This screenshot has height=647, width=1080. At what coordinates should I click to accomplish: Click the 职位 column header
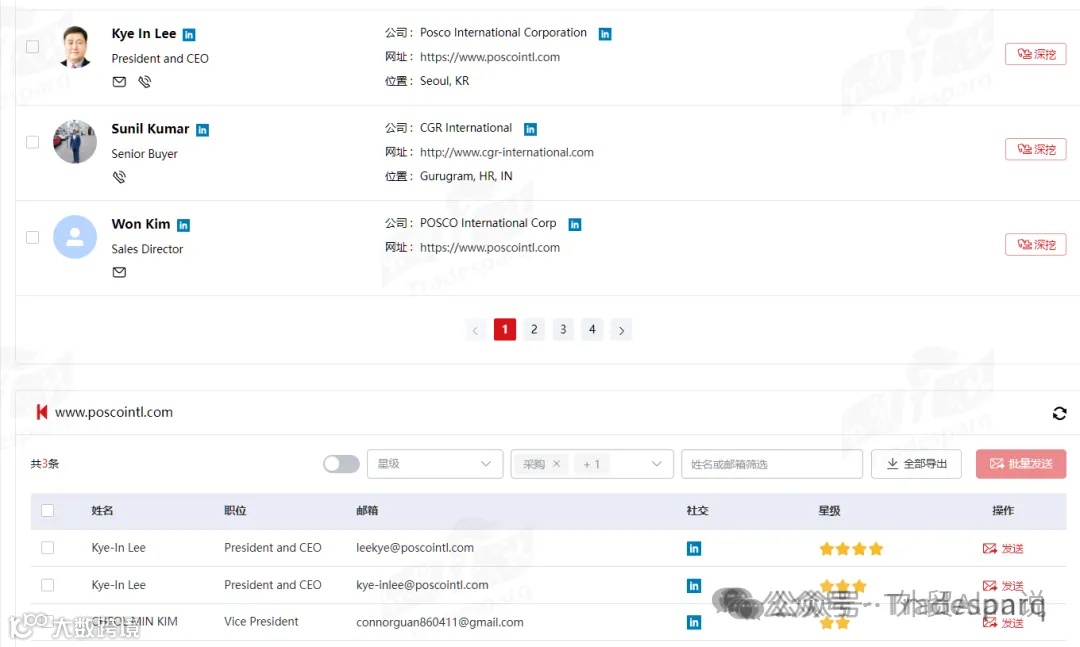click(x=235, y=511)
